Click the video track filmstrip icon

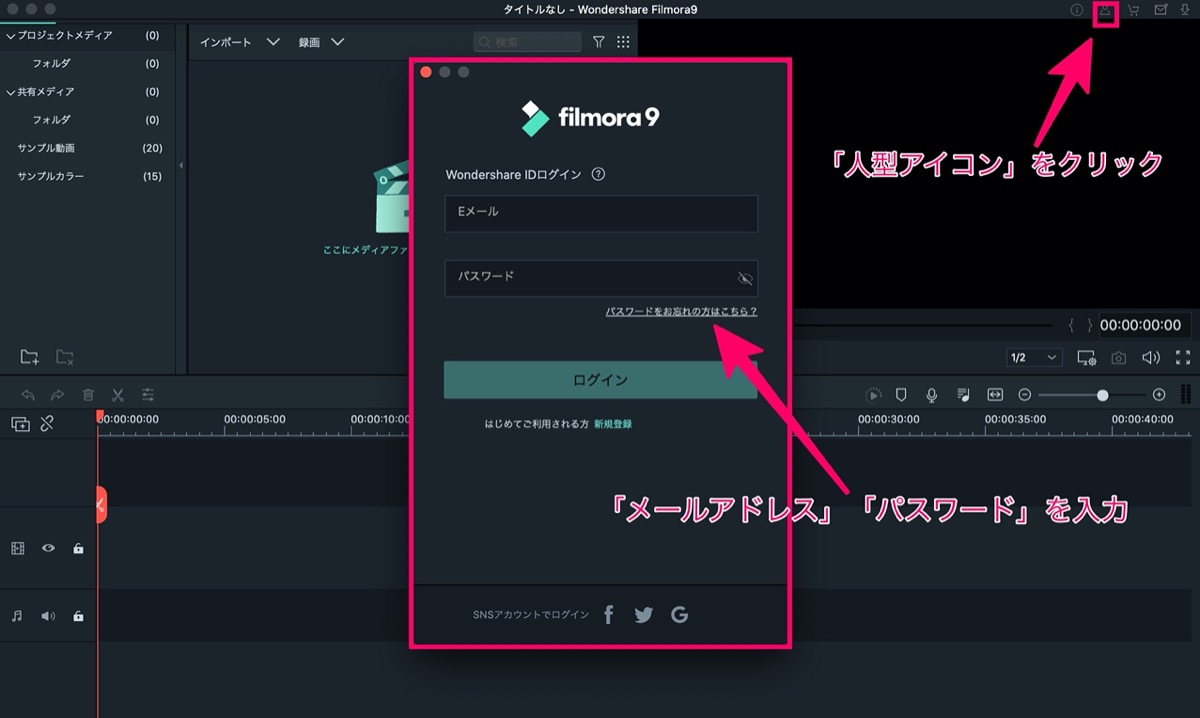pyautogui.click(x=17, y=548)
